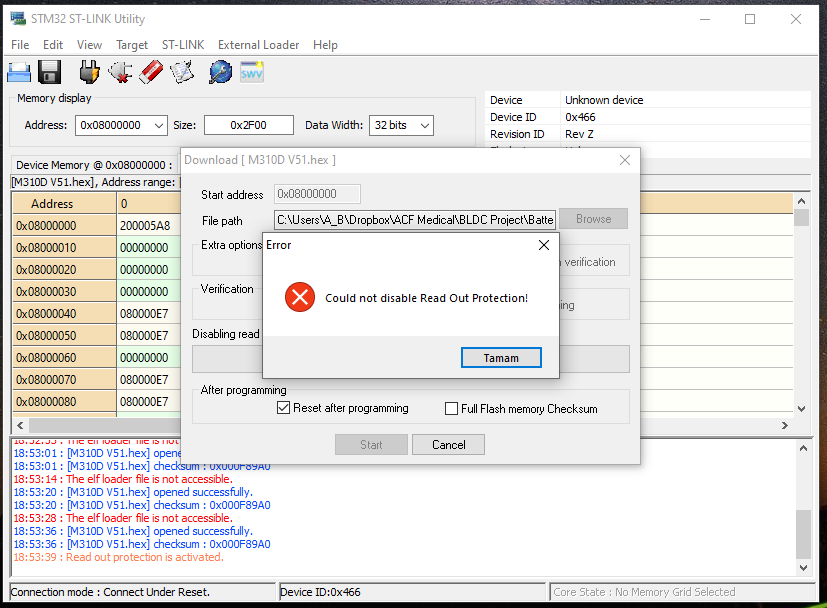Click the Revision ID value Rev Z
Image resolution: width=827 pixels, height=608 pixels.
579,134
